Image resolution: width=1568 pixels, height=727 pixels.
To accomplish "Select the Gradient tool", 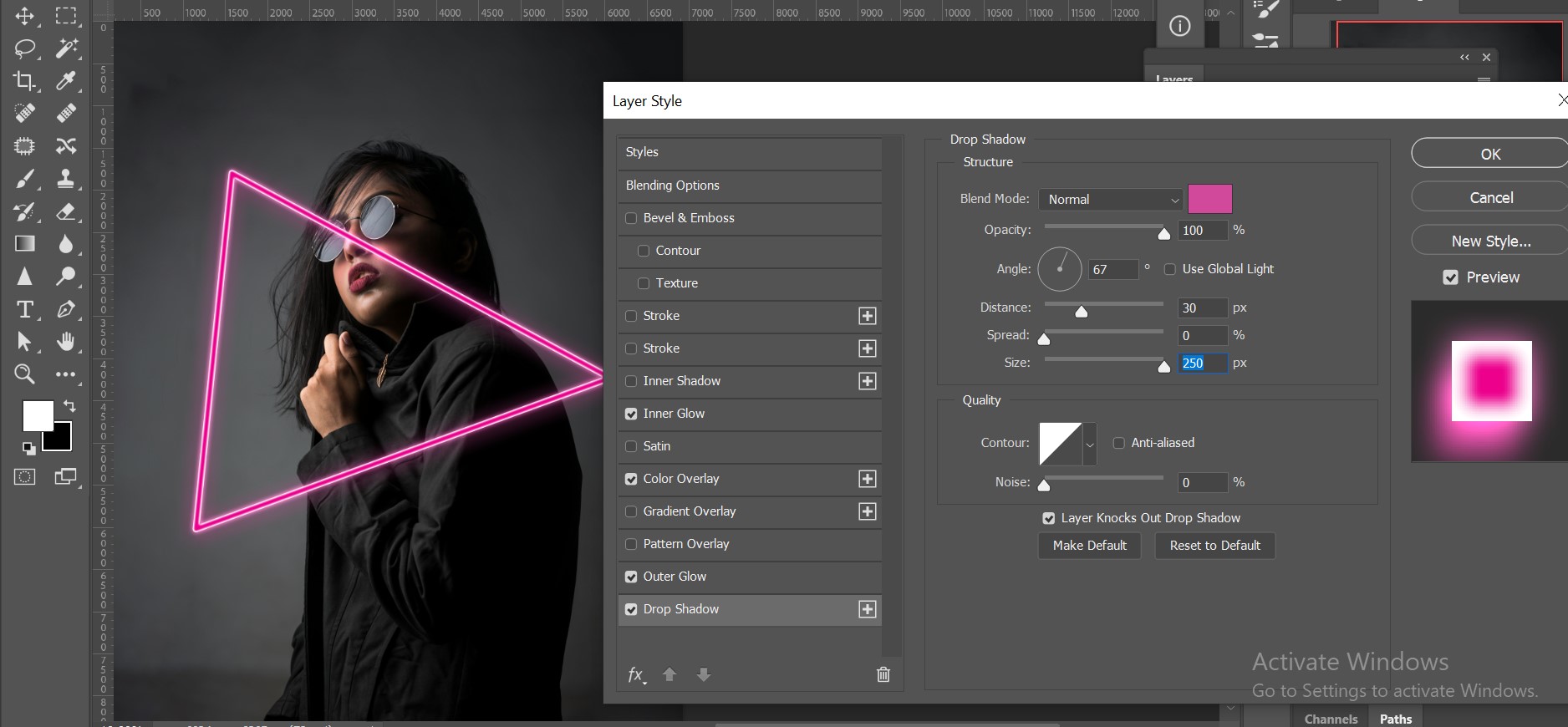I will coord(24,244).
